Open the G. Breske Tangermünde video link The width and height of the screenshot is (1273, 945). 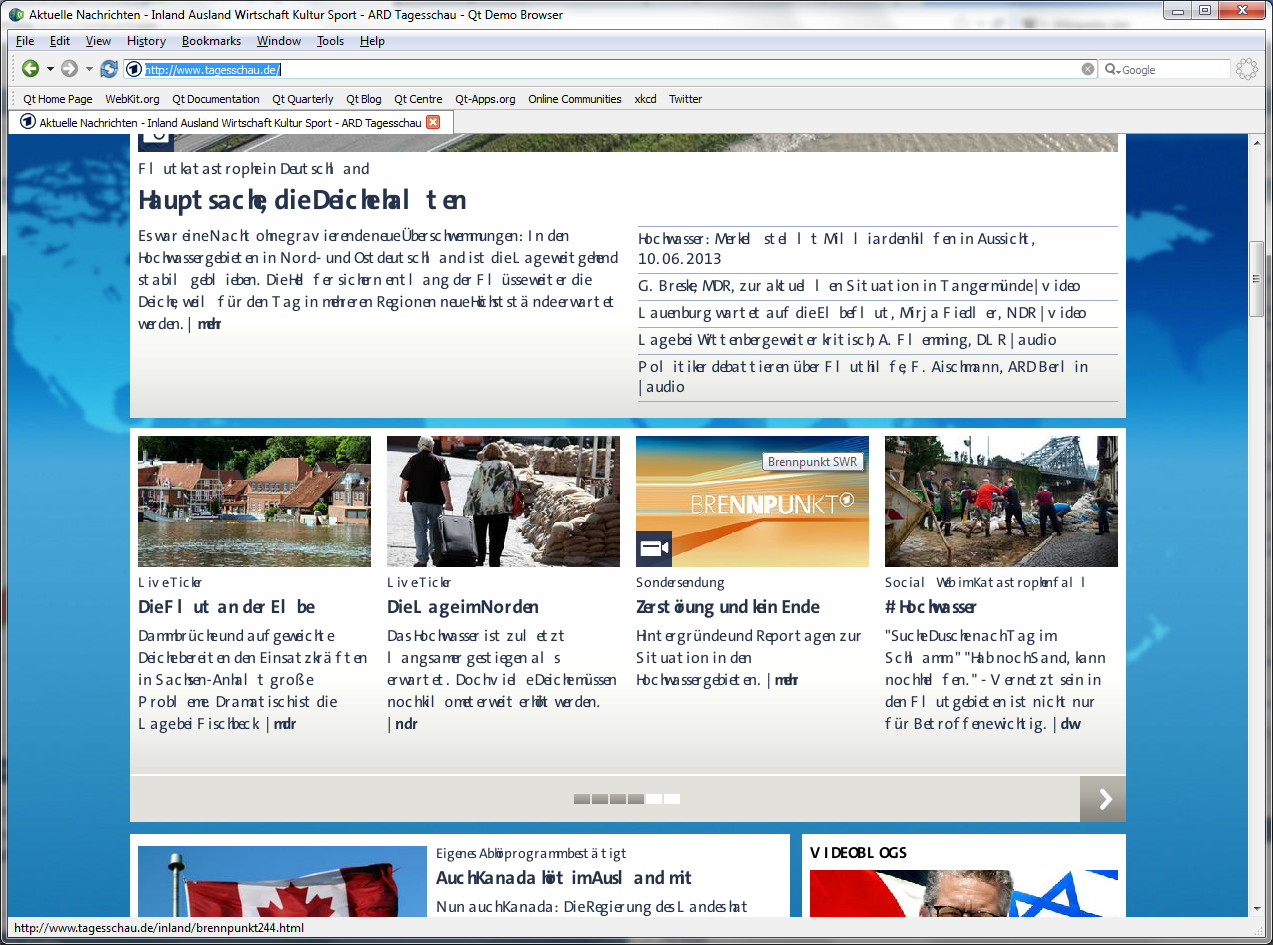click(x=859, y=286)
